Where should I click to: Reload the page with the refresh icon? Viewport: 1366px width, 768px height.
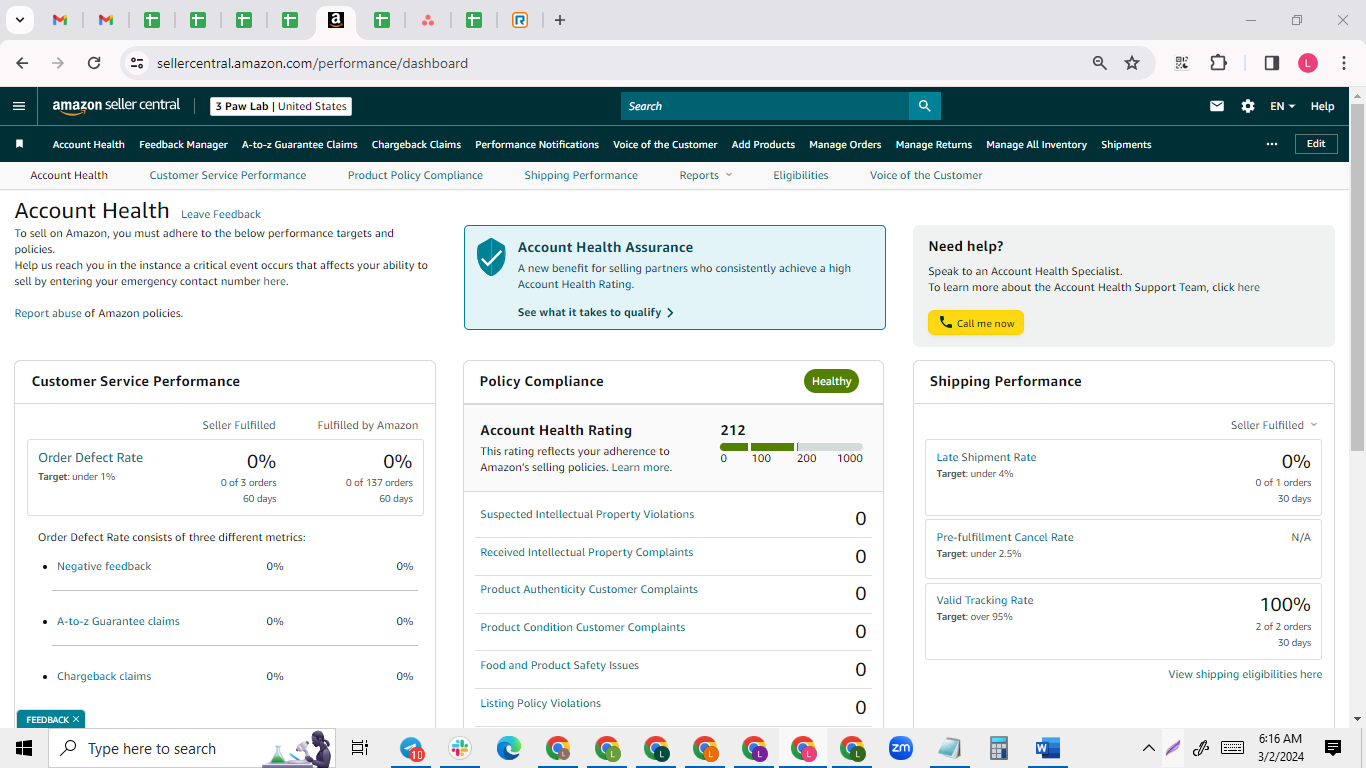point(94,63)
